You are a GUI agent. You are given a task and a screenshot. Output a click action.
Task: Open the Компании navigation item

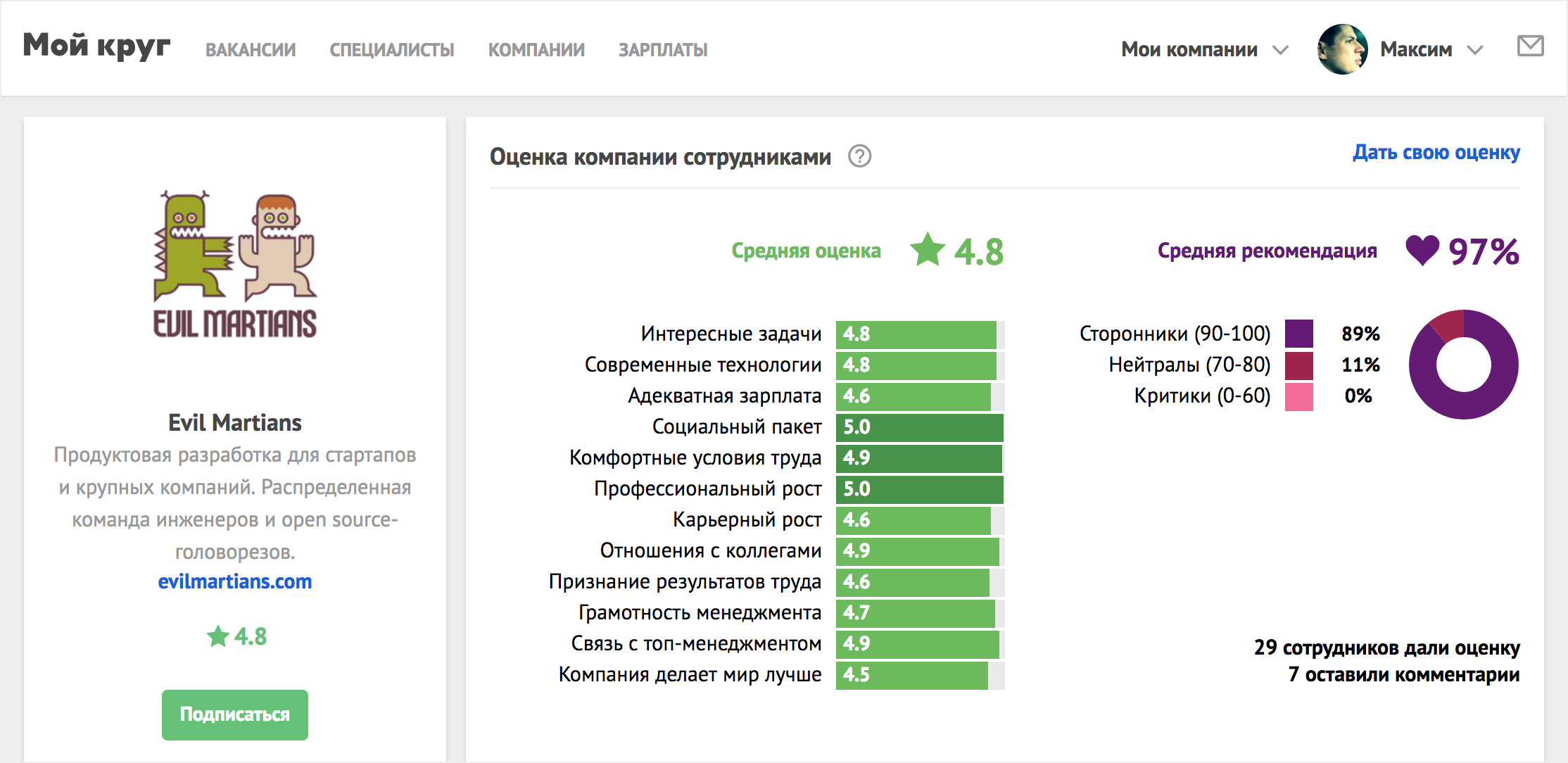coord(536,50)
